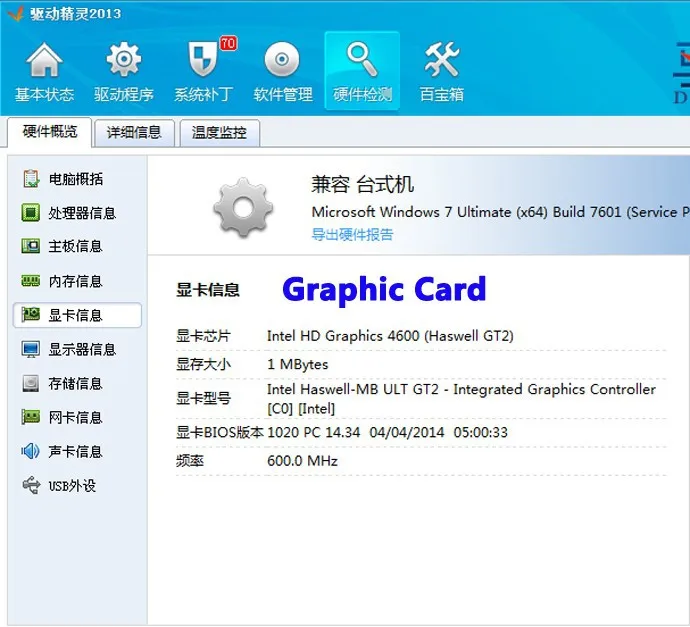This screenshot has height=627, width=690.
Task: Click the 软件管理 label
Action: (283, 94)
